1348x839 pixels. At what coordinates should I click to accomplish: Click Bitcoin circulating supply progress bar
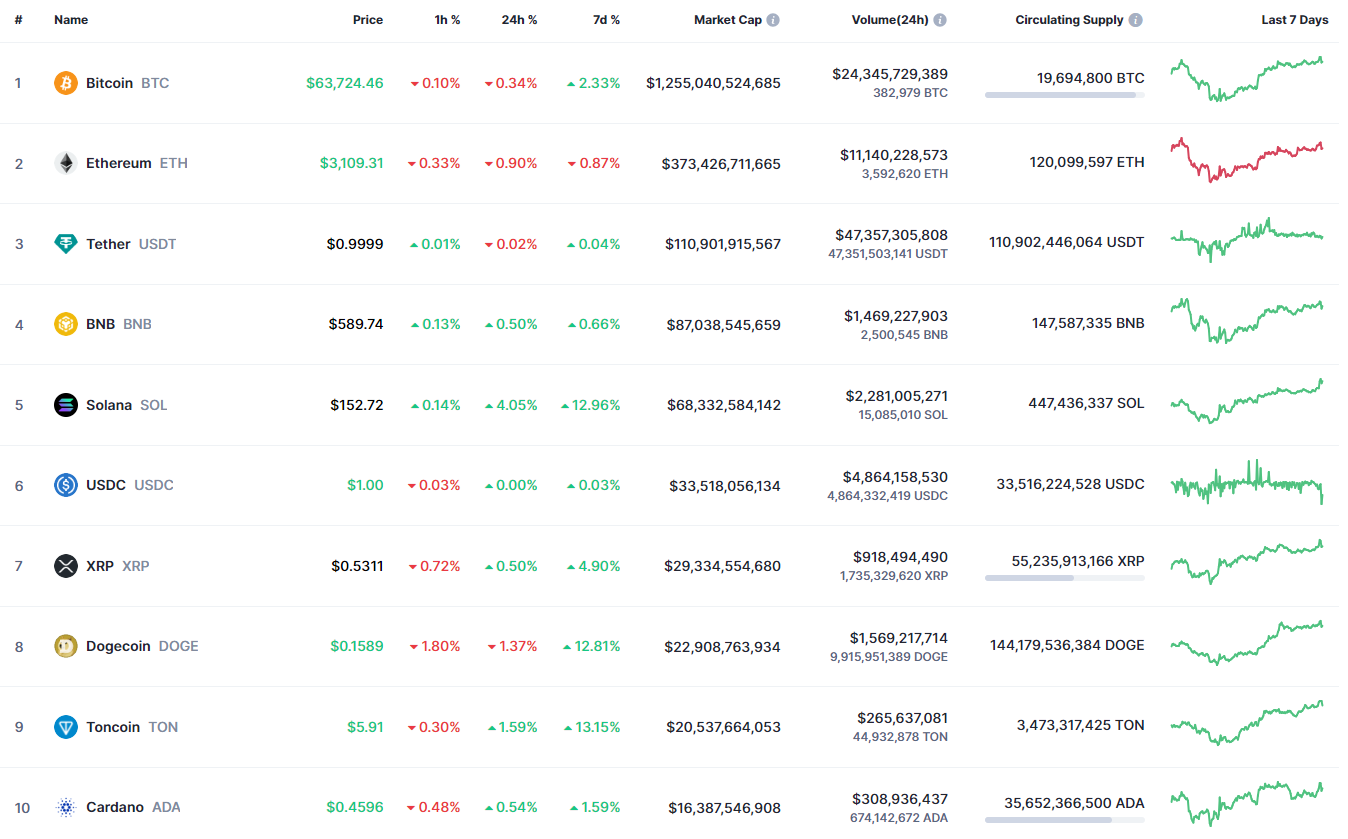tap(1064, 95)
